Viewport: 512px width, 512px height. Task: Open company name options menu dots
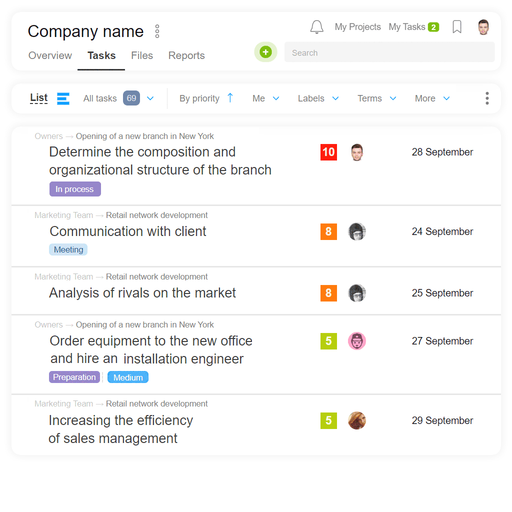pyautogui.click(x=157, y=31)
